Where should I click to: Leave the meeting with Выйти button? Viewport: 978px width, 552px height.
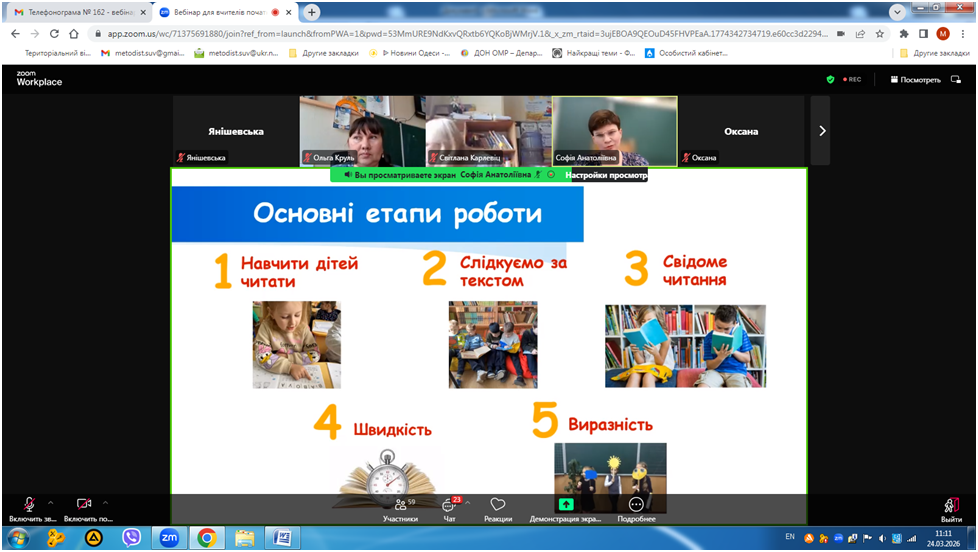(x=951, y=509)
